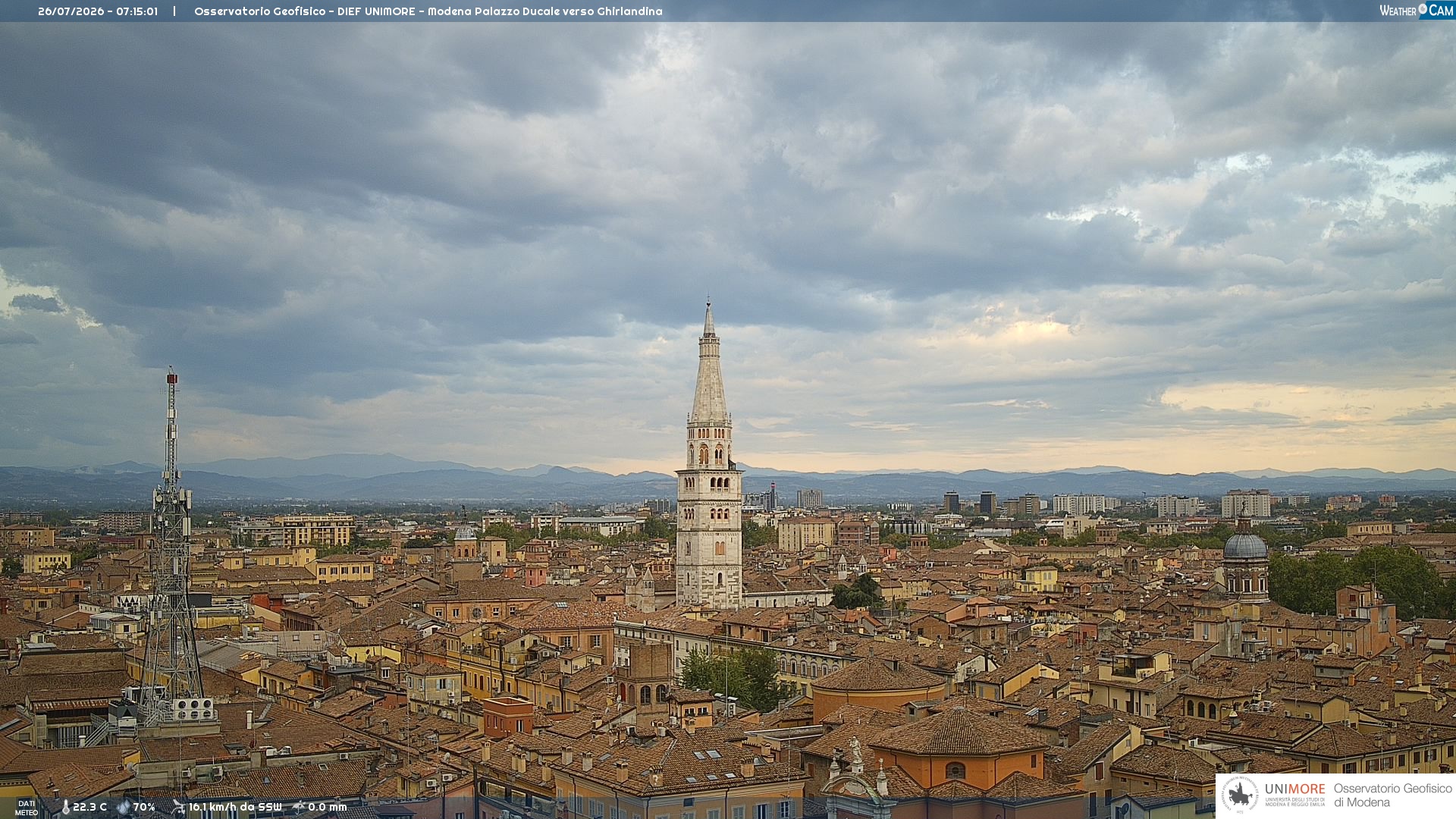Click the UNIMORE wordmark in the logo
Viewport: 1456px width, 819px height.
click(1295, 789)
